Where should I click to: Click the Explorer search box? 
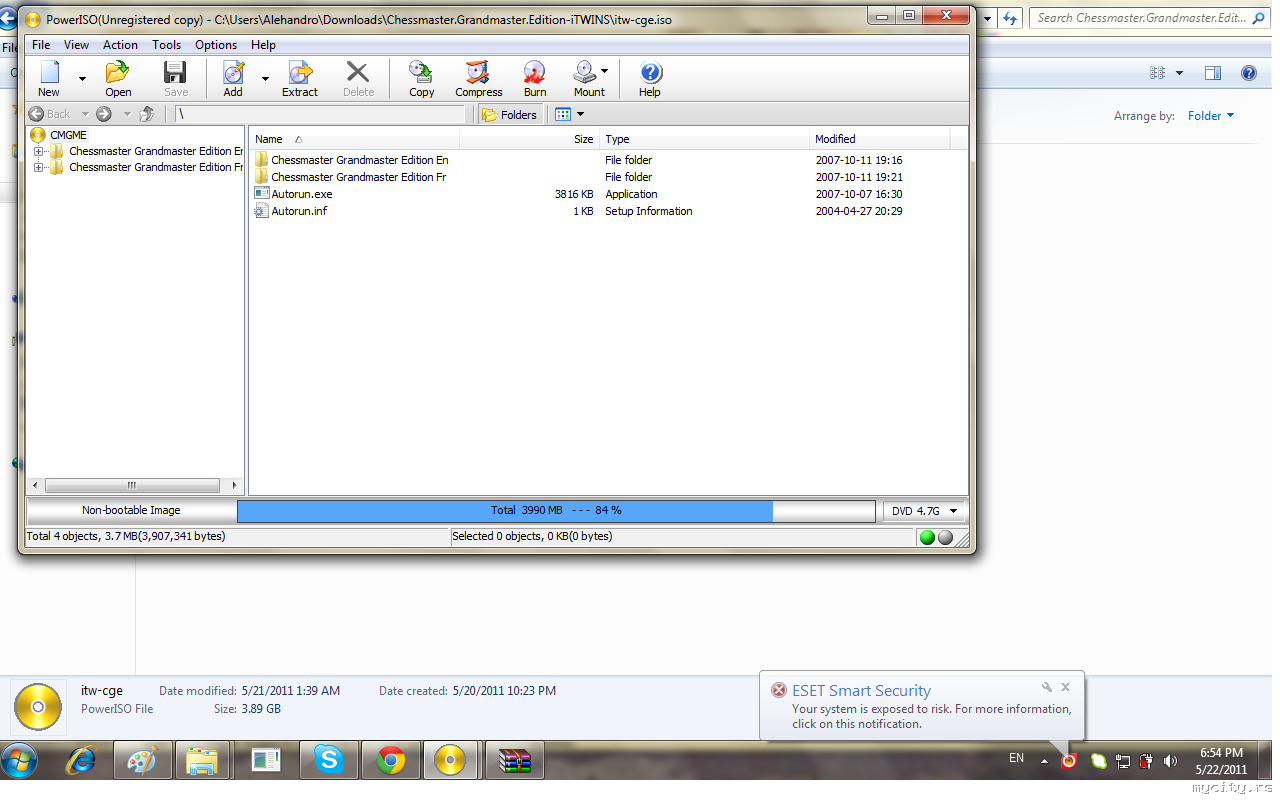[1149, 18]
